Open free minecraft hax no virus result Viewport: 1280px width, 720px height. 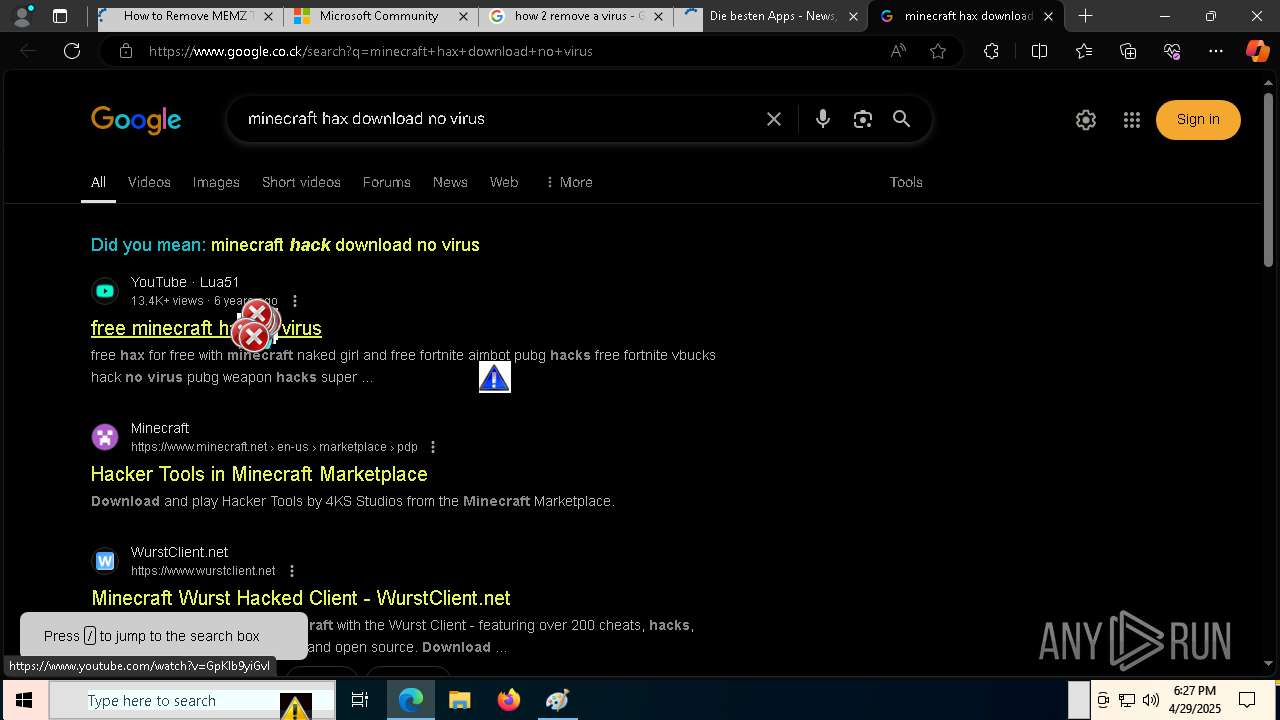pos(206,328)
